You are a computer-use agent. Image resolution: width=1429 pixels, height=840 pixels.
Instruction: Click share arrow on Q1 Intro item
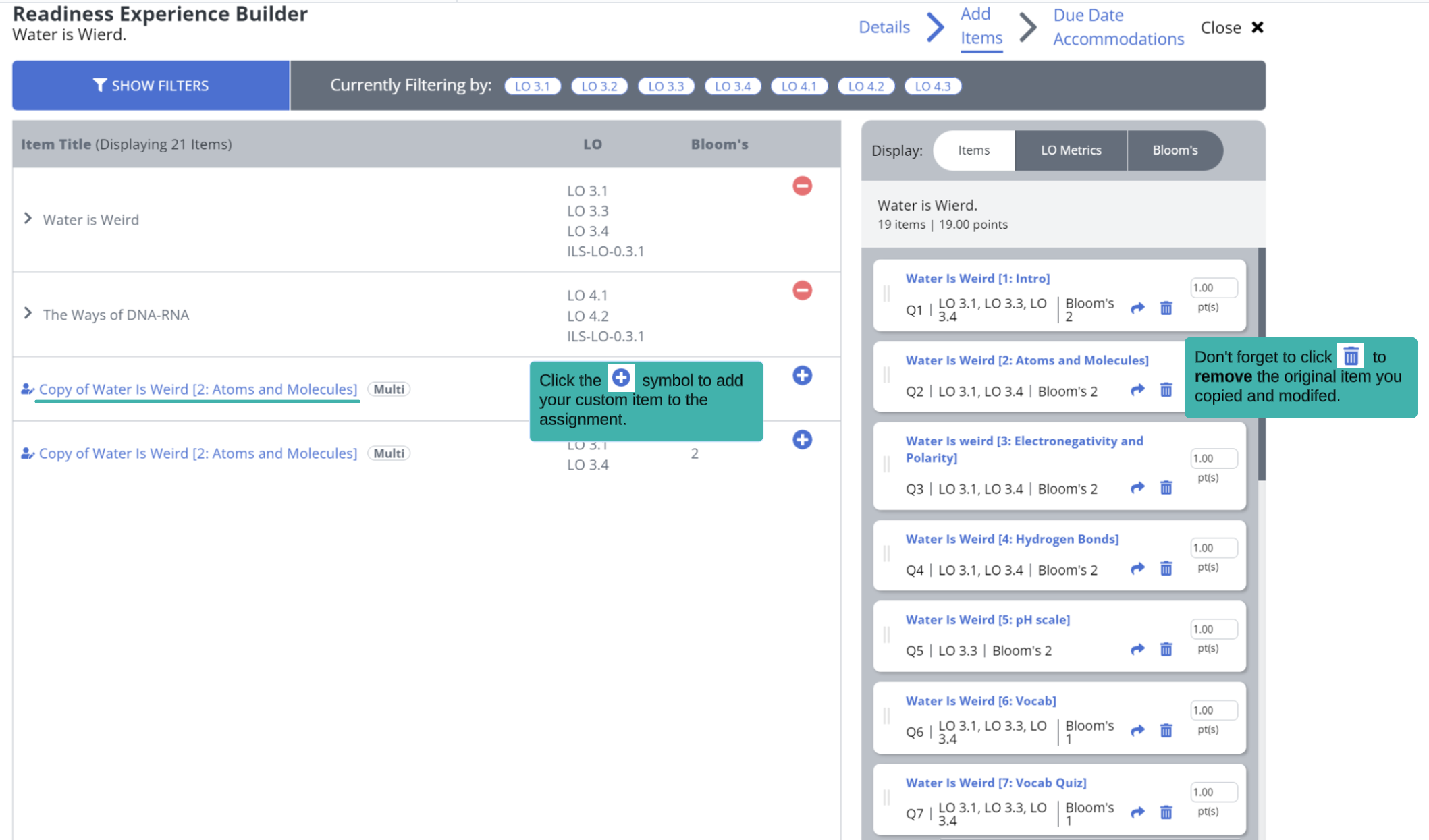tap(1137, 308)
